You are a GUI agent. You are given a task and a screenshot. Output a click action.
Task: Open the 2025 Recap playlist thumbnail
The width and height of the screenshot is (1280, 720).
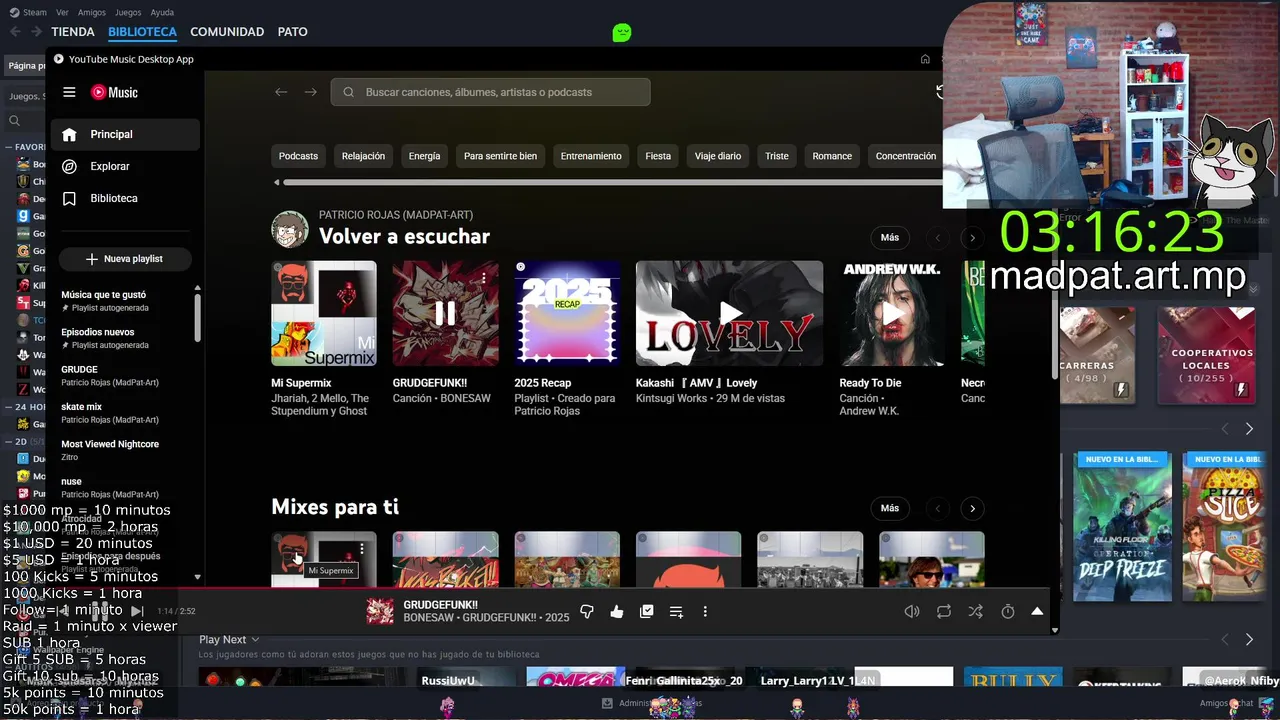tap(567, 313)
